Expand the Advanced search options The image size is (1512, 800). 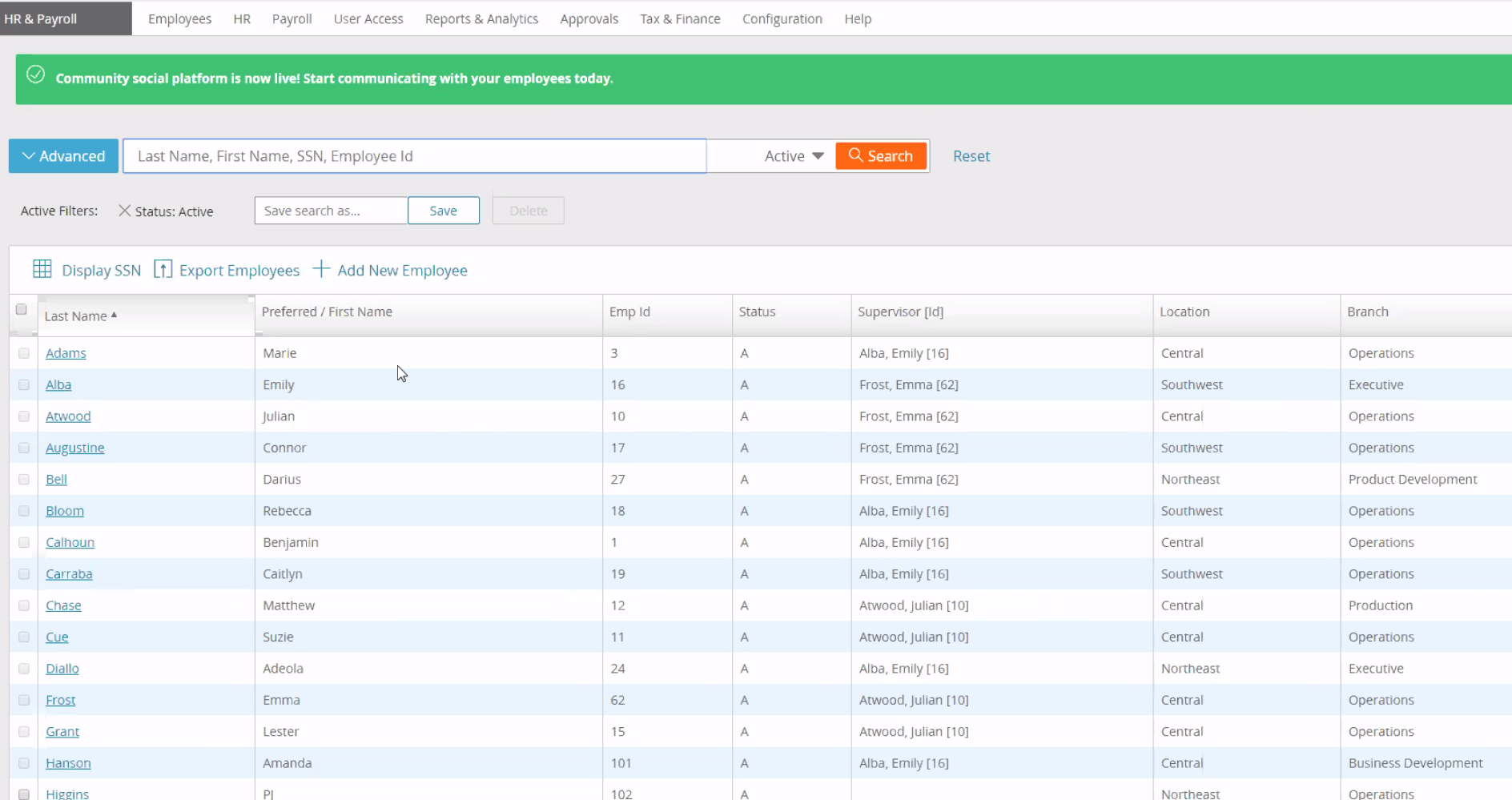[63, 156]
